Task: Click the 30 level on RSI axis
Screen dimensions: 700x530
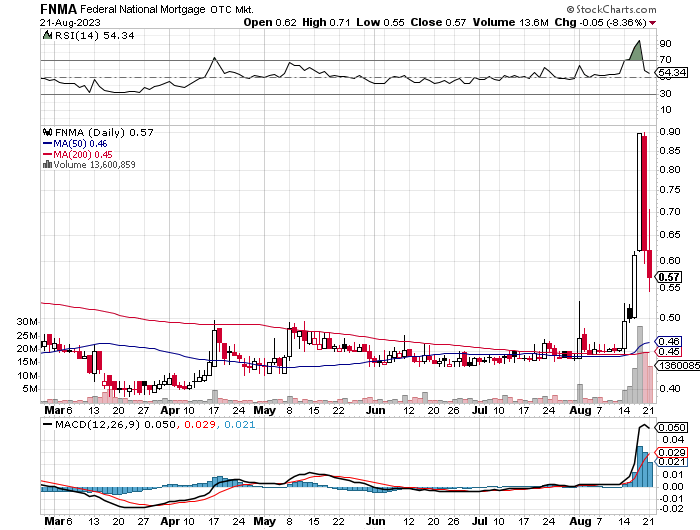Action: [665, 93]
